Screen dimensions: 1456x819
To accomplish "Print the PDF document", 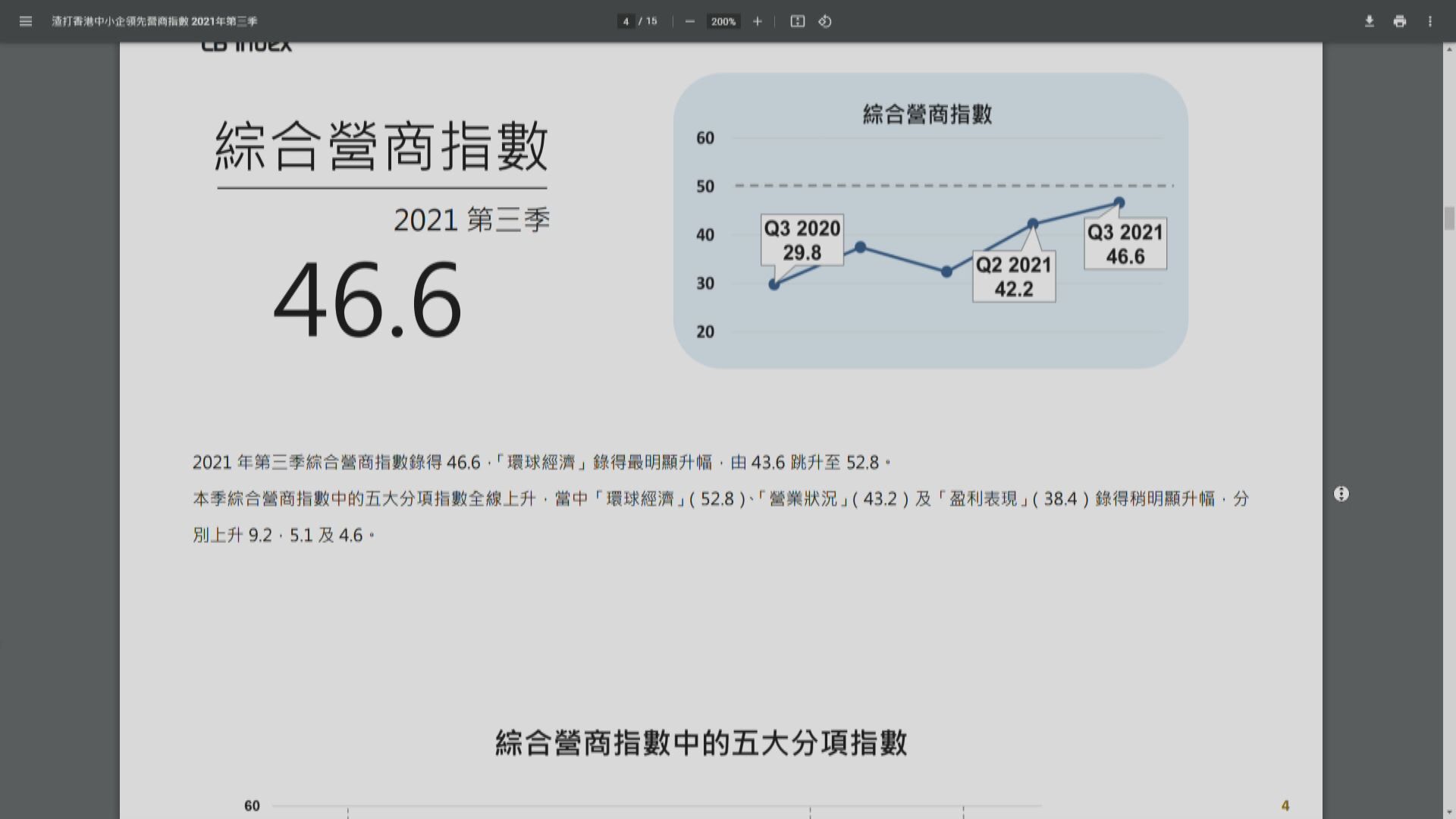I will point(1398,21).
